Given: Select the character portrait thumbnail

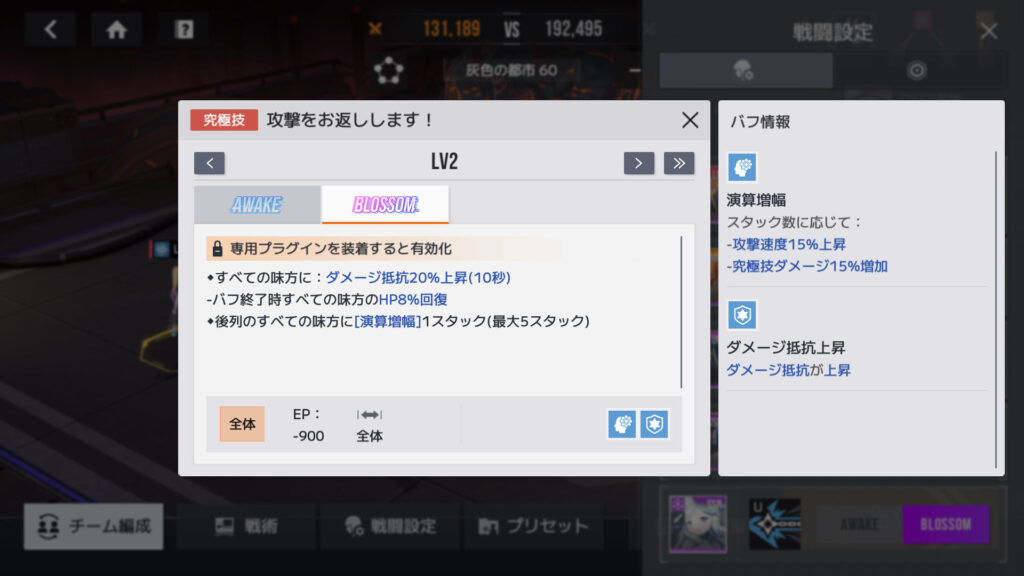Looking at the screenshot, I should [x=697, y=524].
